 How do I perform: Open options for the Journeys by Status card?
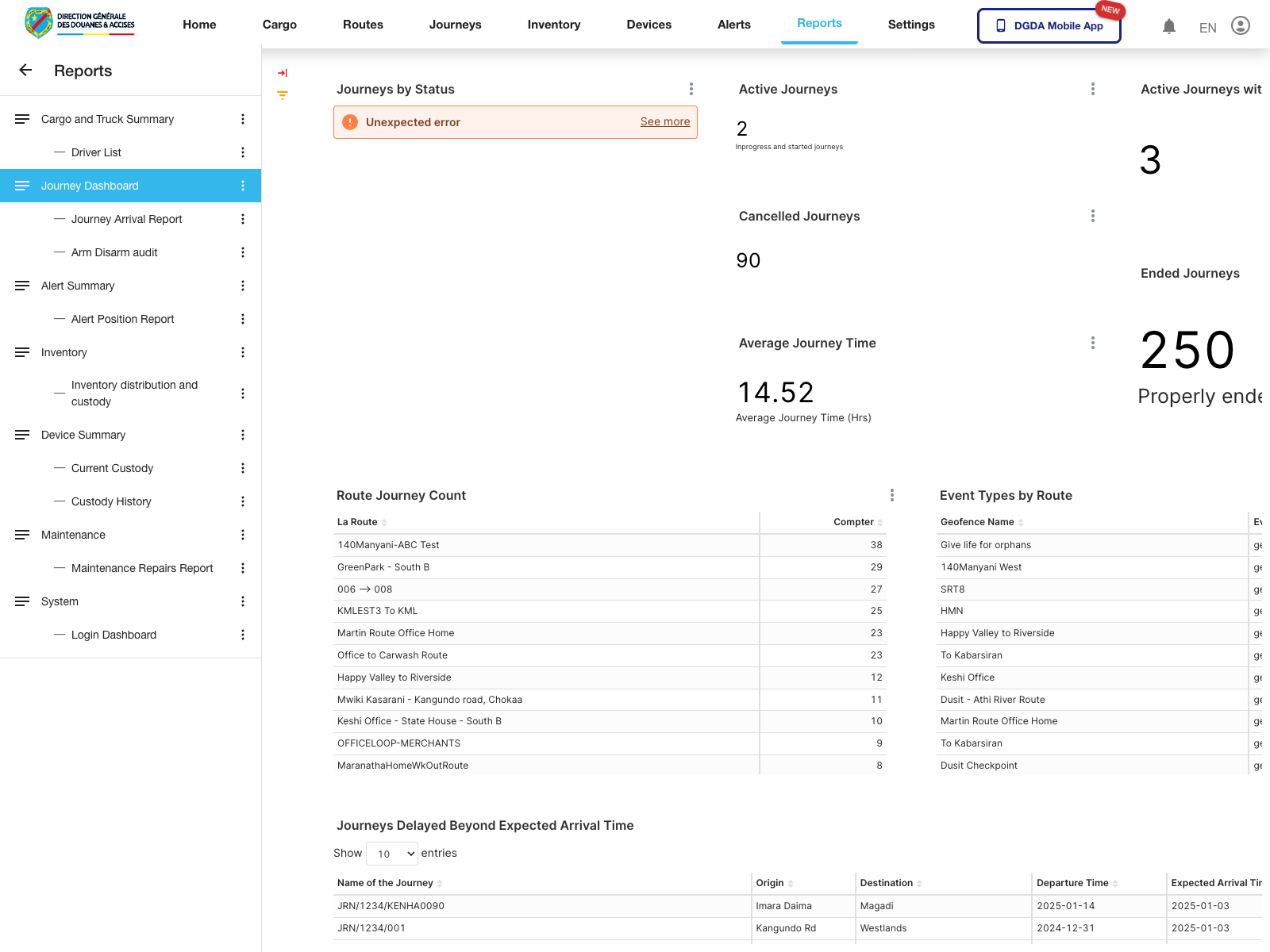click(x=691, y=89)
